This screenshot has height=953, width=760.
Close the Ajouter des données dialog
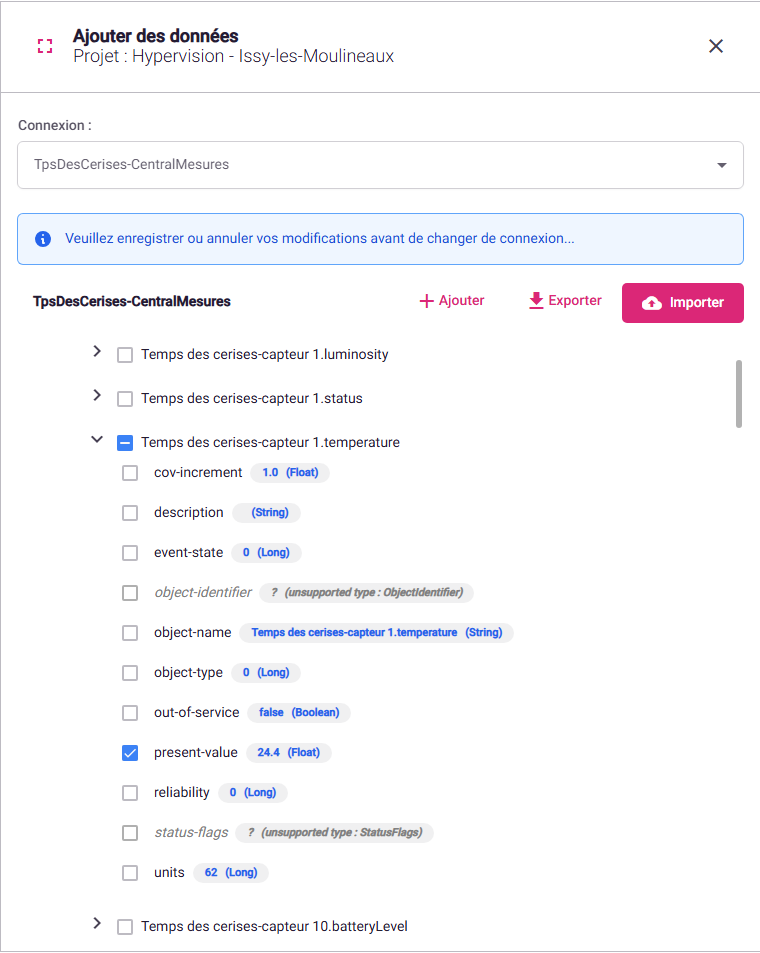point(716,46)
